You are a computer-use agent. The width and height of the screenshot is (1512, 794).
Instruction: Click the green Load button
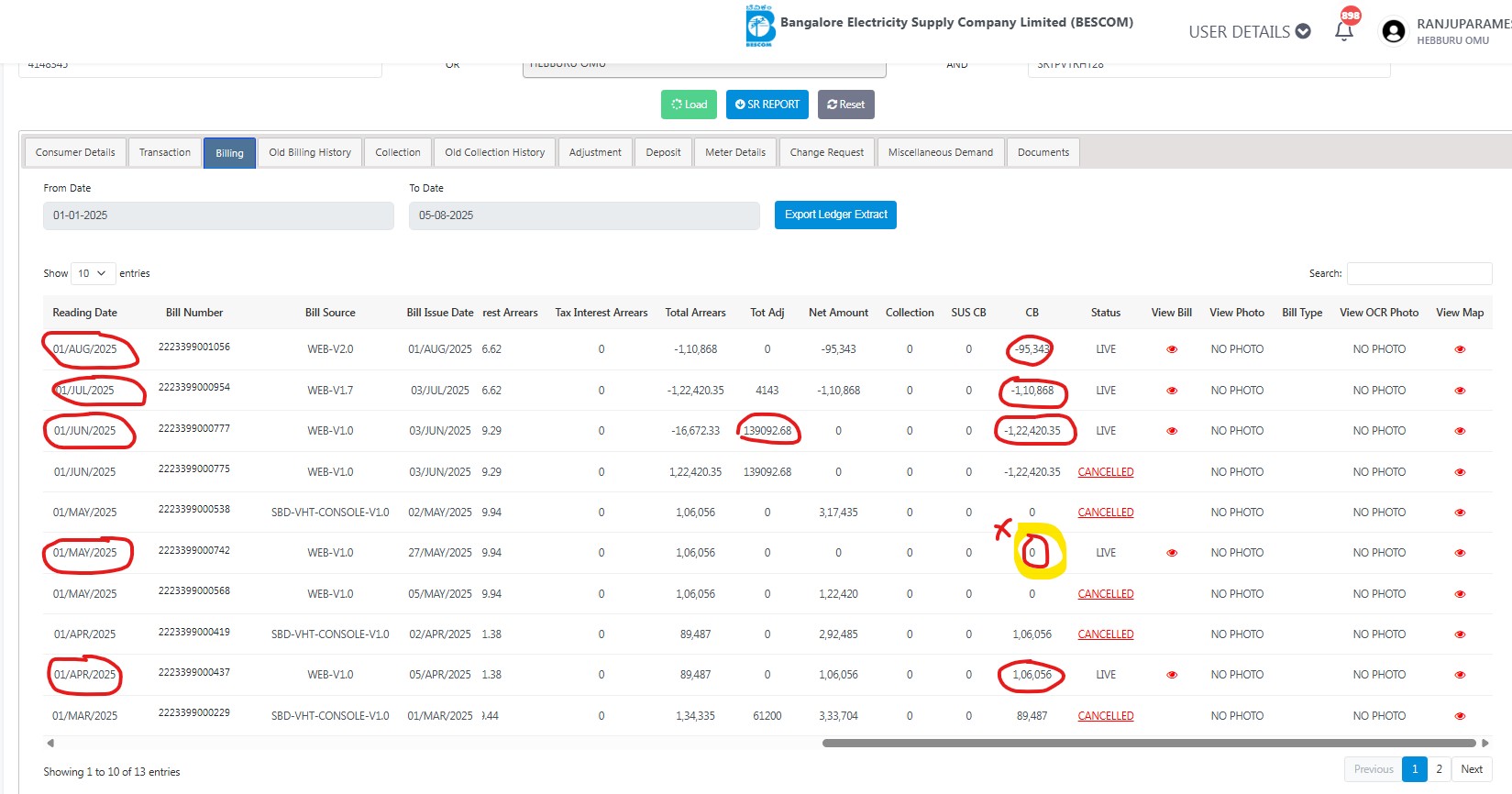click(689, 105)
